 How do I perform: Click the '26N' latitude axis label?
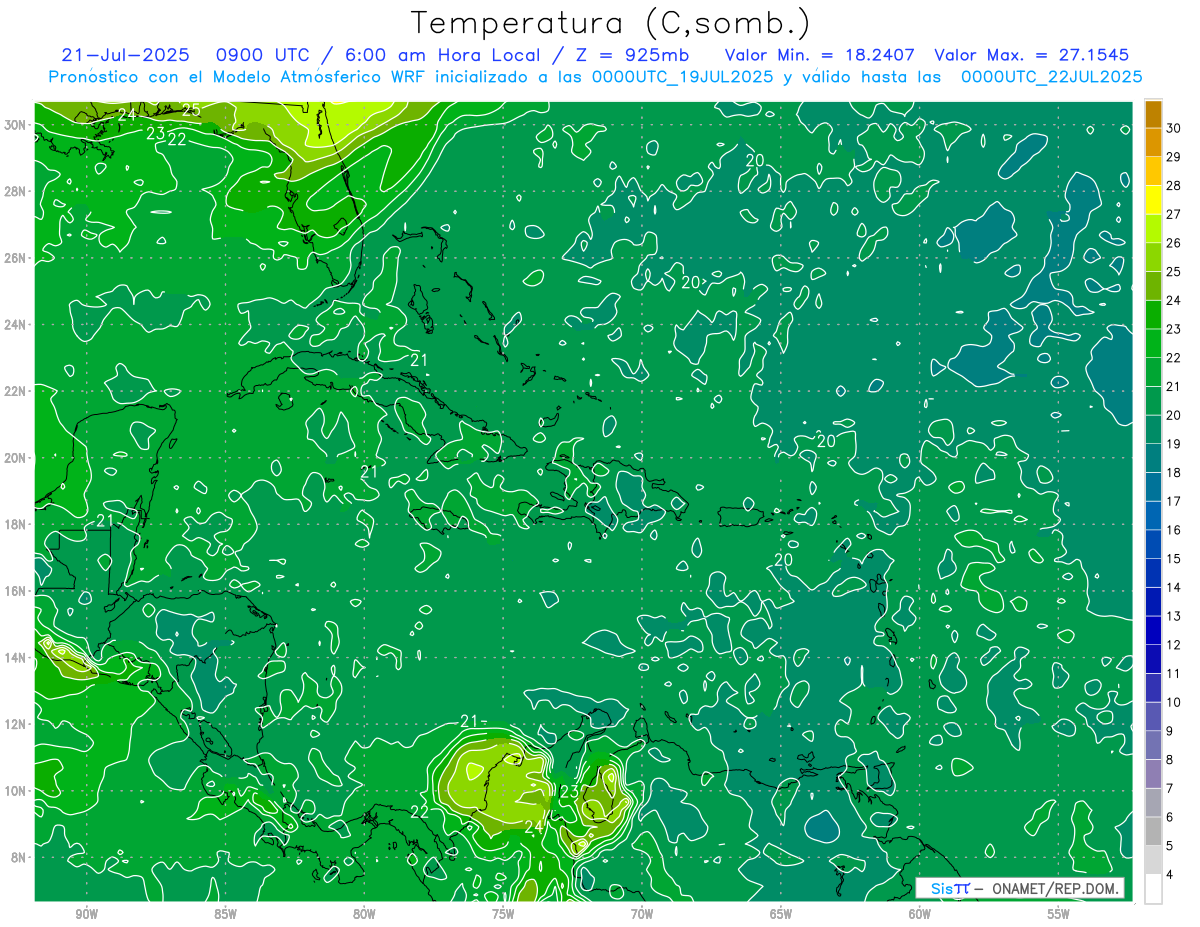(x=15, y=258)
